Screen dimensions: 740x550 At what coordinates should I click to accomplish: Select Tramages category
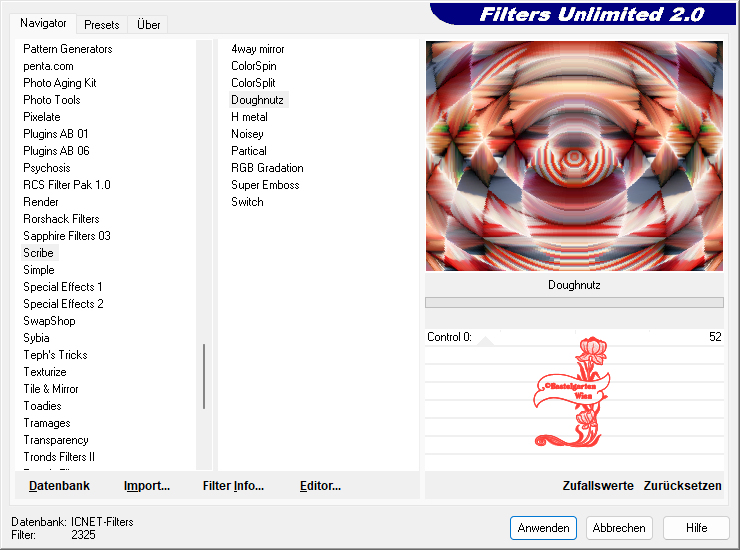pyautogui.click(x=47, y=423)
